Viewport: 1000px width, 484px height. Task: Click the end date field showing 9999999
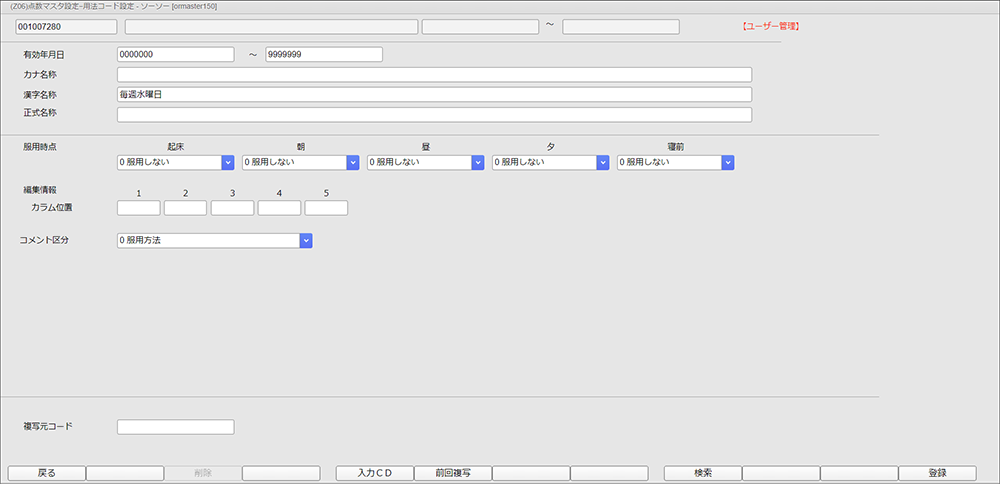pyautogui.click(x=324, y=54)
